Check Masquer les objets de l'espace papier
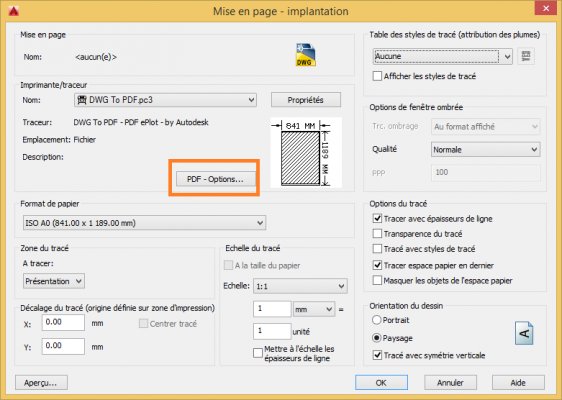 (377, 280)
